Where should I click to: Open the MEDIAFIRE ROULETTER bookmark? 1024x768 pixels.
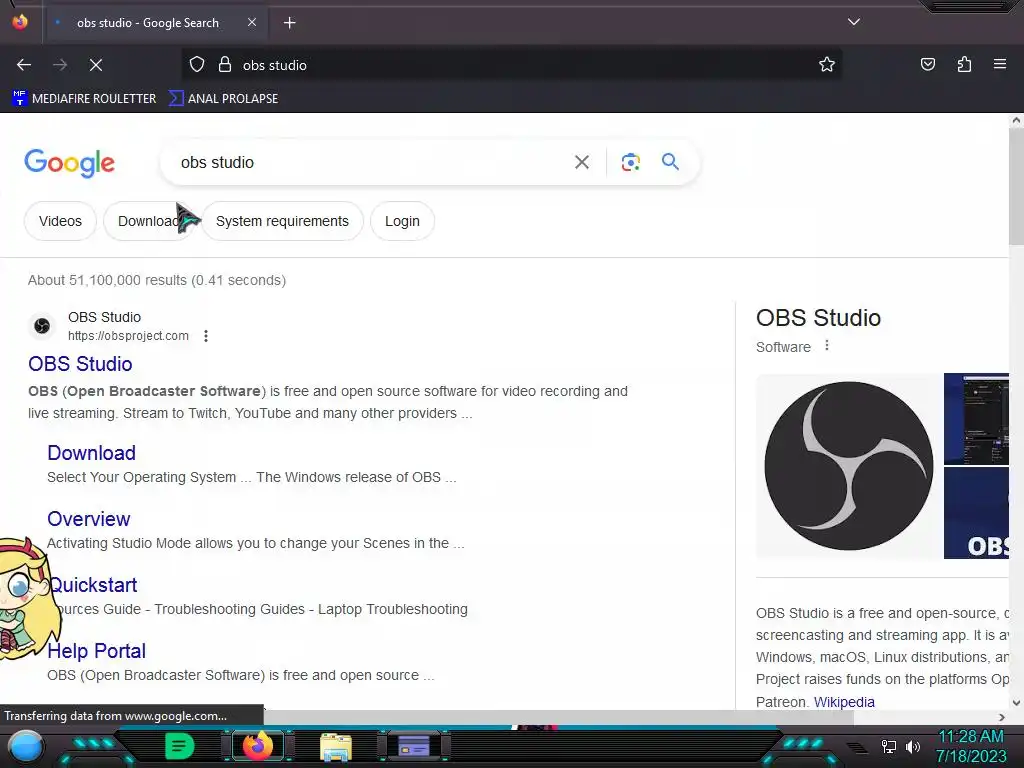click(84, 99)
